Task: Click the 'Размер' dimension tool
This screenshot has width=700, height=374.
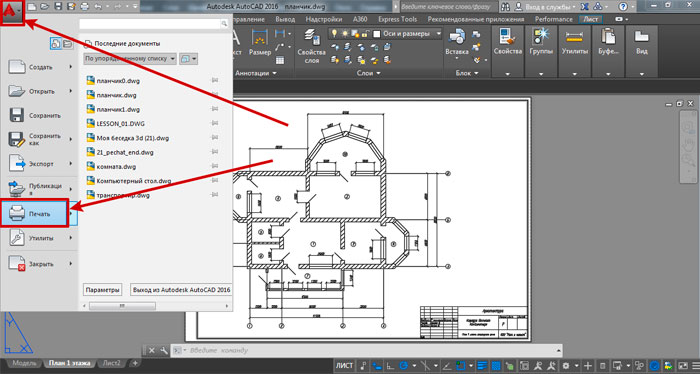Action: [x=260, y=43]
